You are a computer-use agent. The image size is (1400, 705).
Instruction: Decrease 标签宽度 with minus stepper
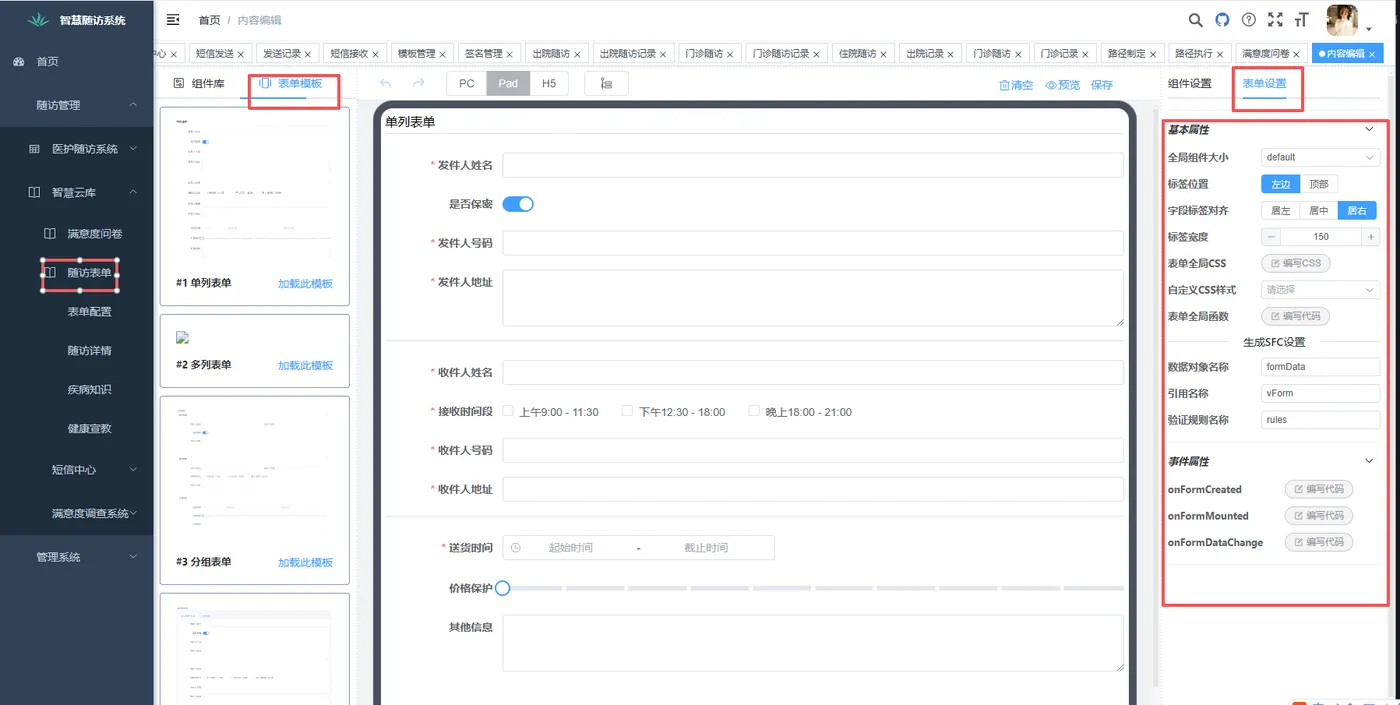(1270, 237)
